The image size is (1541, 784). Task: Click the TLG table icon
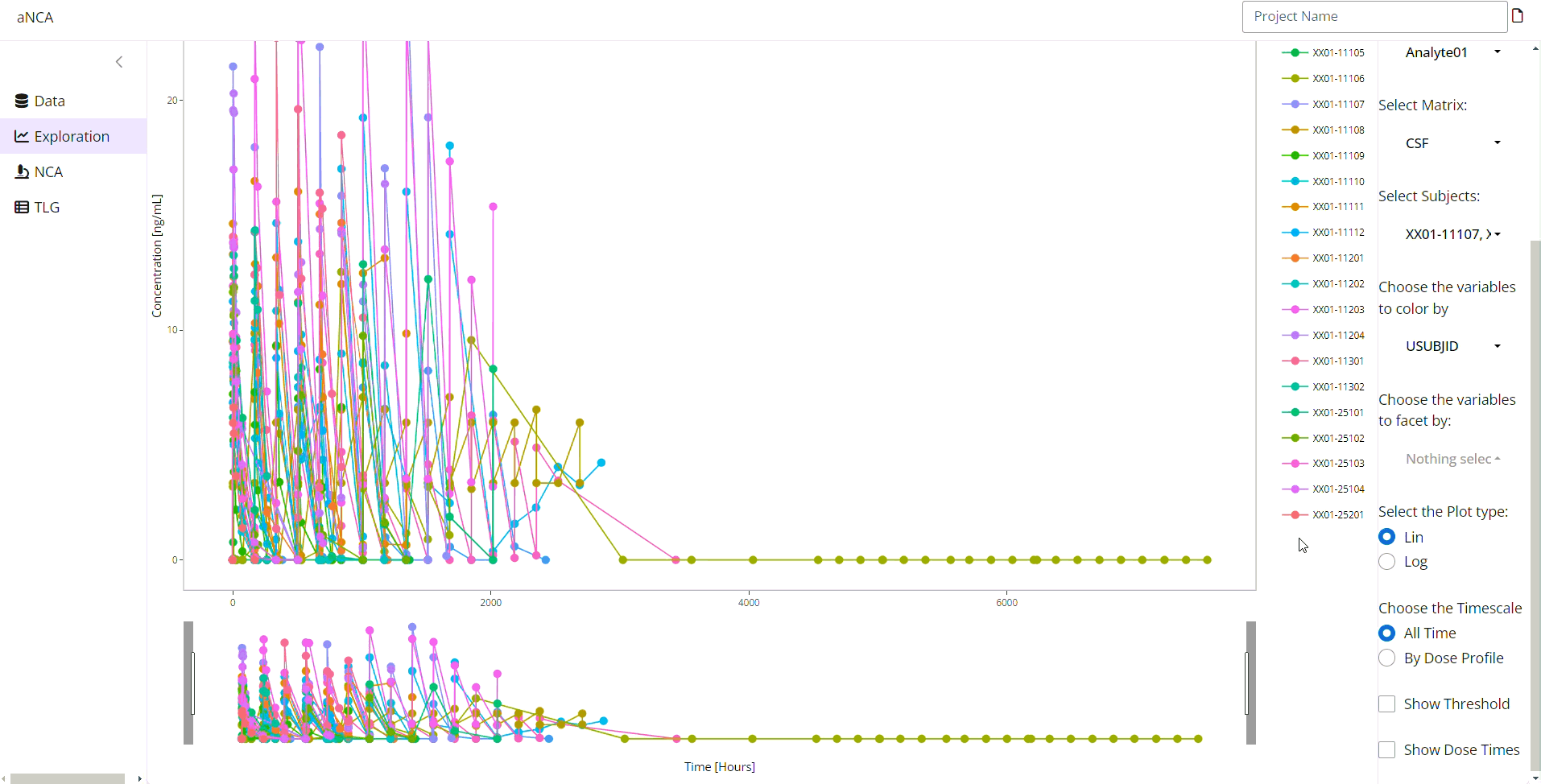[22, 208]
